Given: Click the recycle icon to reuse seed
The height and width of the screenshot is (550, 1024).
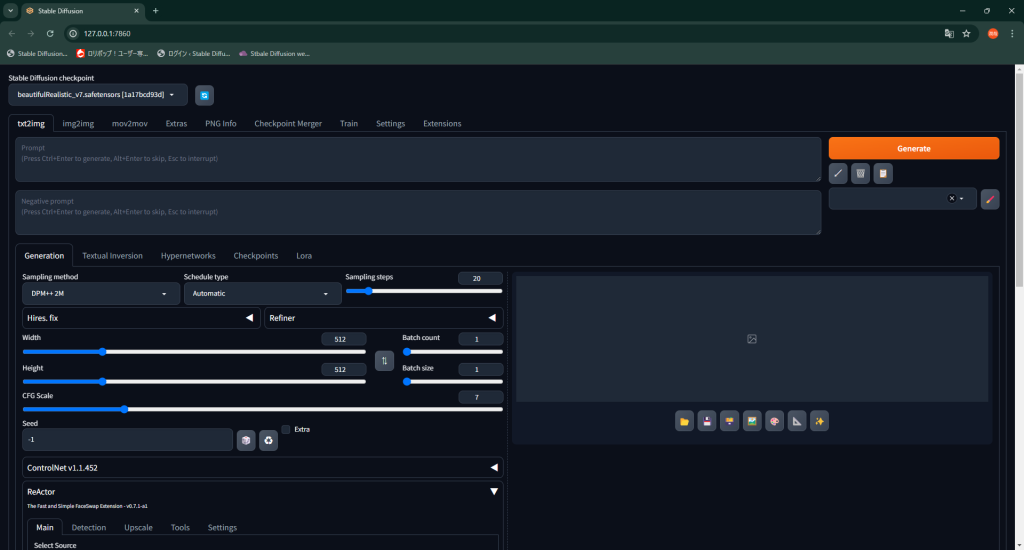Looking at the screenshot, I should [268, 440].
